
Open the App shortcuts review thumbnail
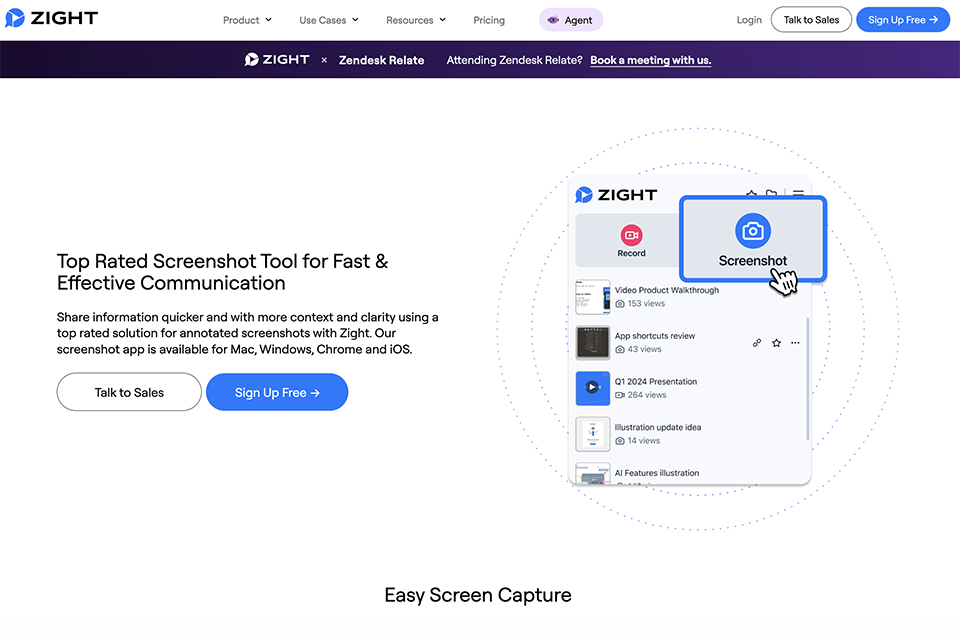(x=593, y=342)
